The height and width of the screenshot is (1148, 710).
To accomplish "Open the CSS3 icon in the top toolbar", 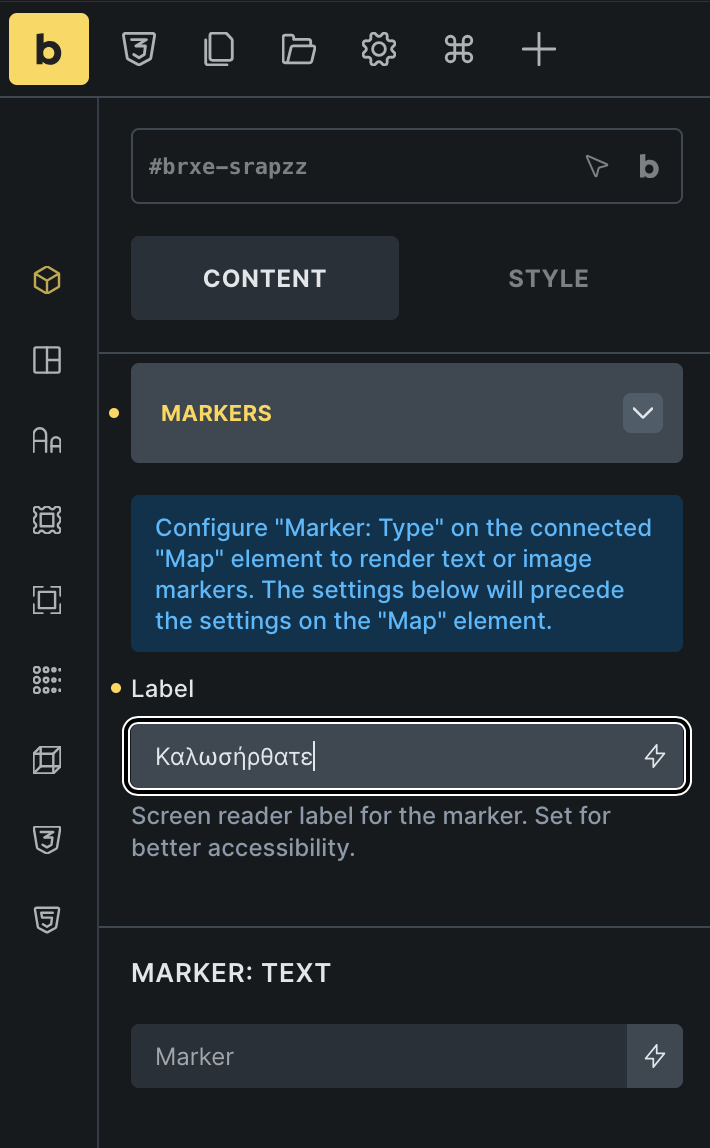I will (x=137, y=49).
